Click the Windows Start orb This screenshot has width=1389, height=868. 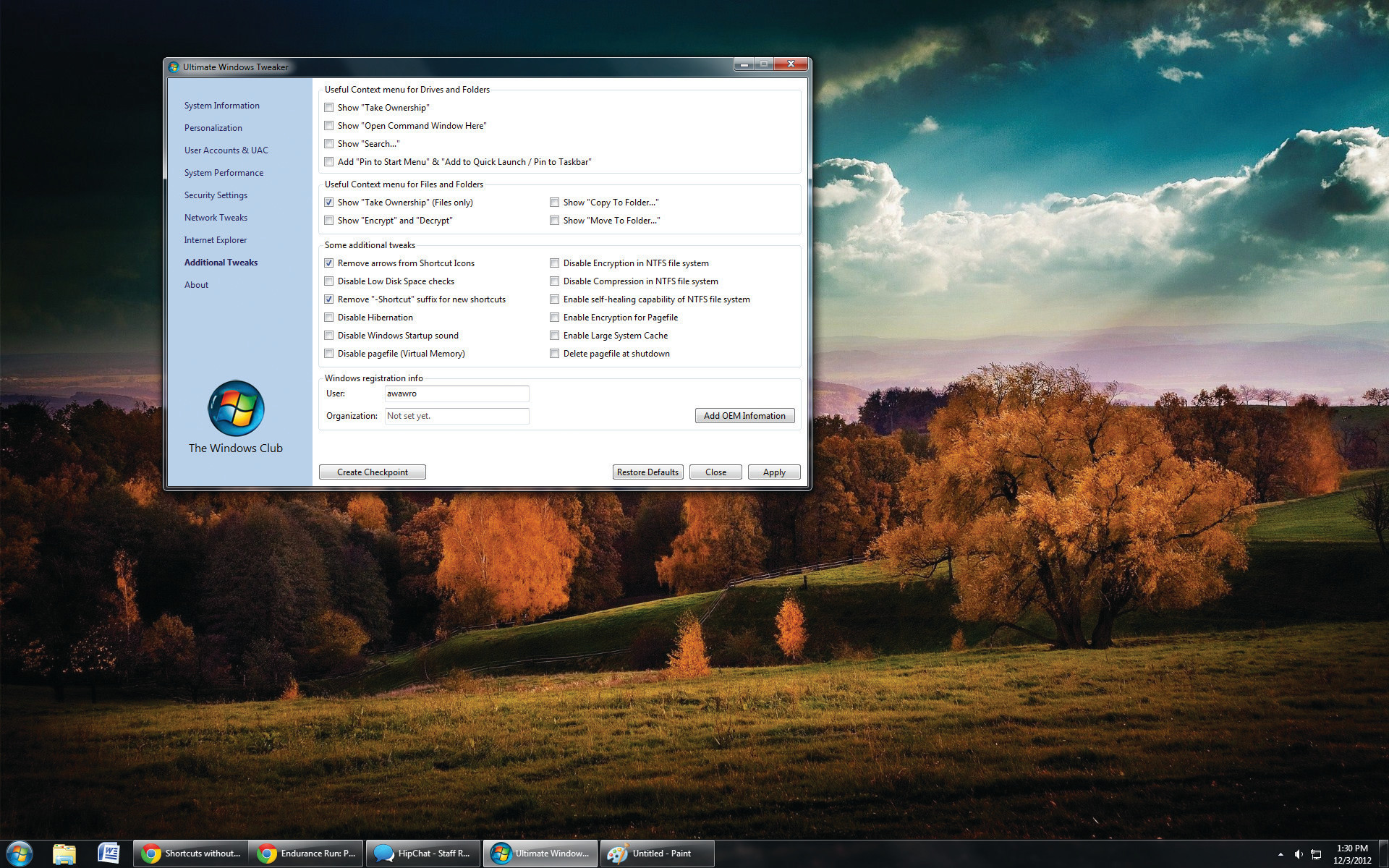[20, 854]
